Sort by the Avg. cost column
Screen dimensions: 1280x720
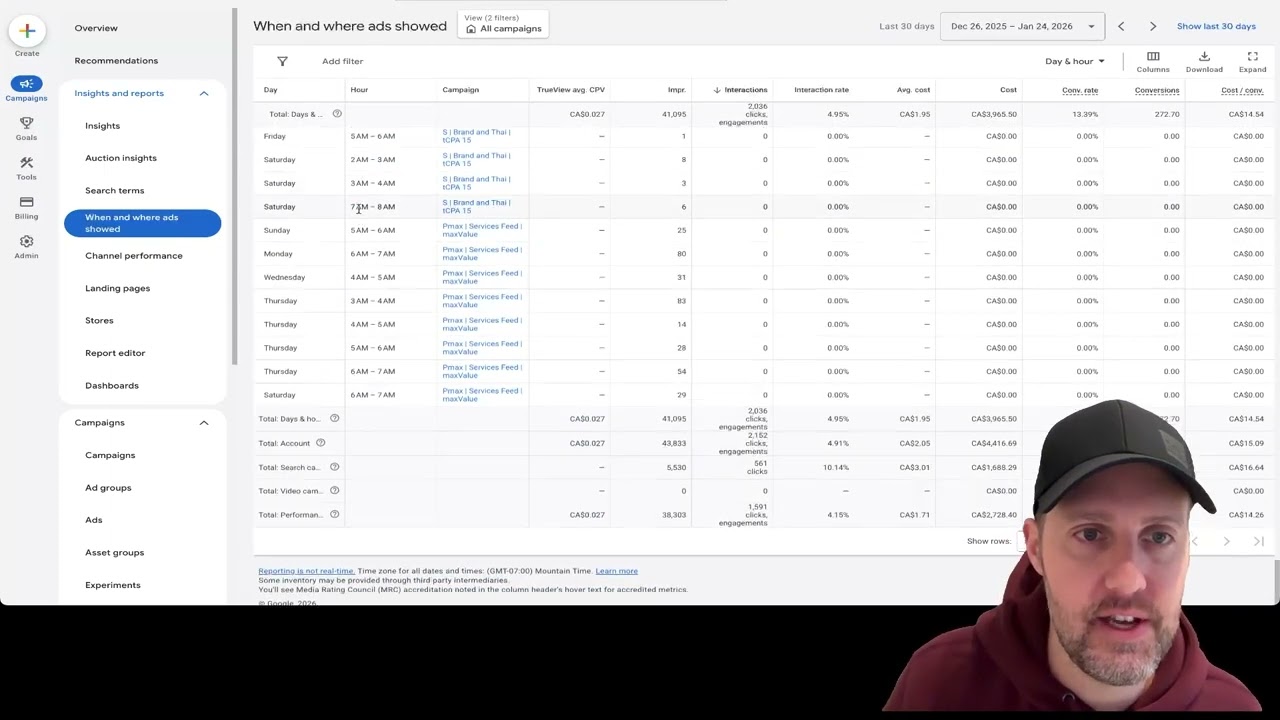(x=914, y=90)
